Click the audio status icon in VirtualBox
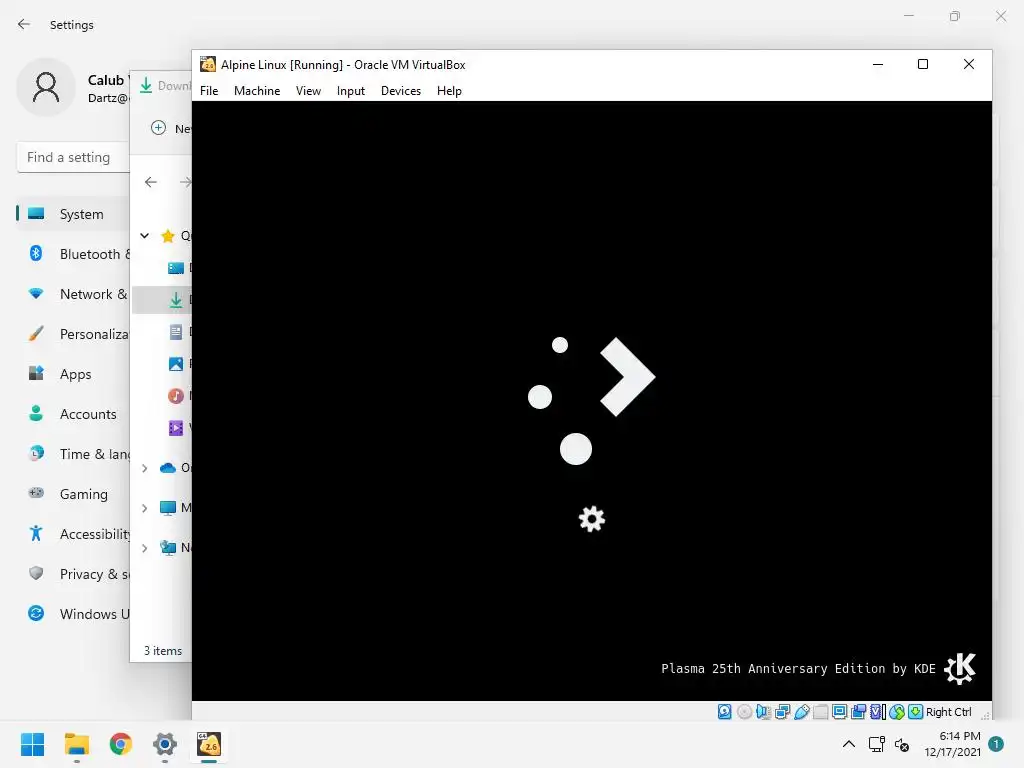 tap(763, 712)
